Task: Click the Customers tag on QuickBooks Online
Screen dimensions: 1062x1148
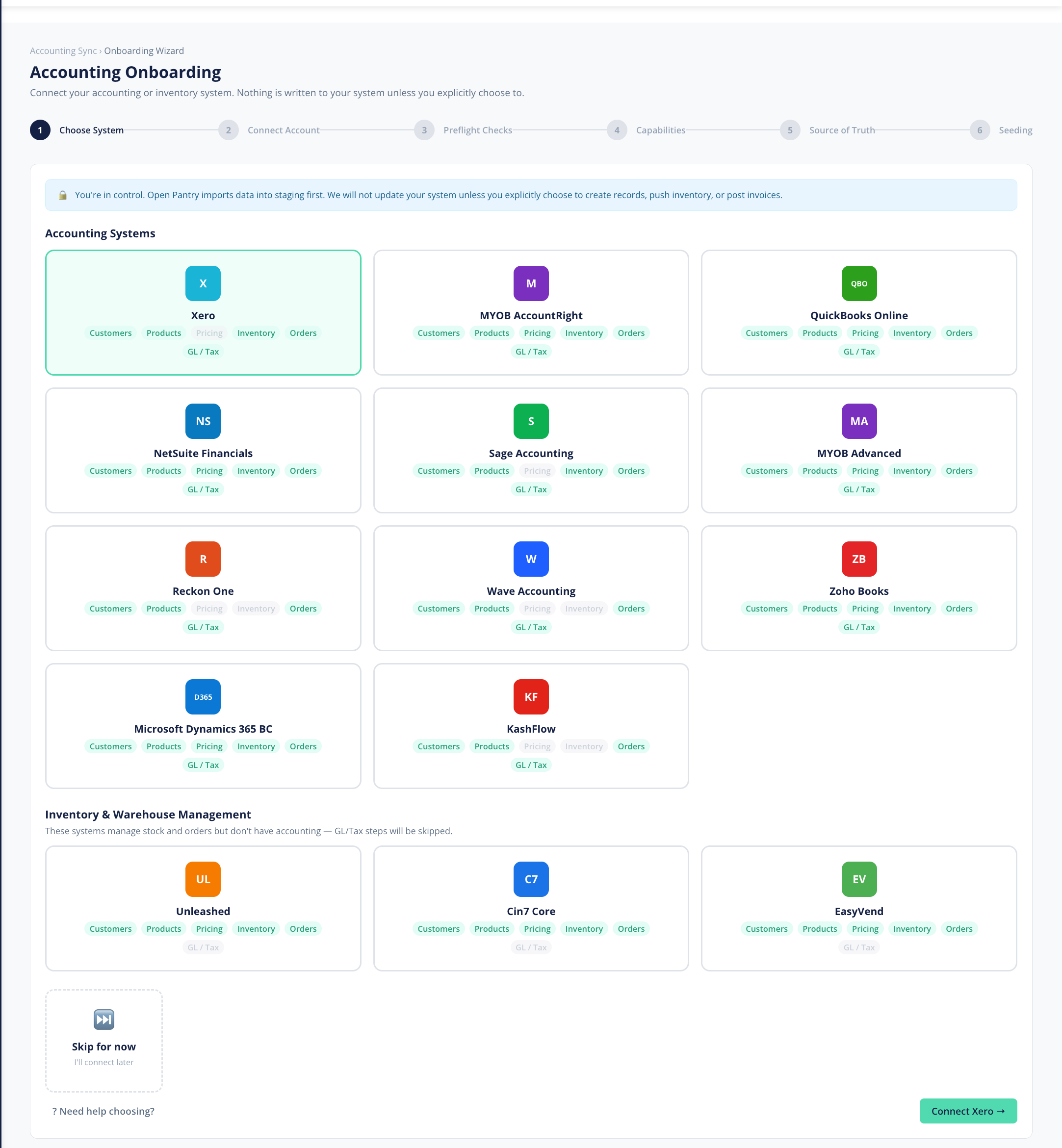Action: (766, 333)
